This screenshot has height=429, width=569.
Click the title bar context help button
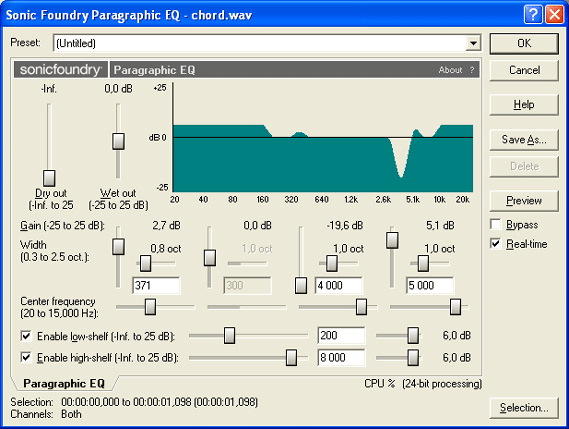coord(533,15)
